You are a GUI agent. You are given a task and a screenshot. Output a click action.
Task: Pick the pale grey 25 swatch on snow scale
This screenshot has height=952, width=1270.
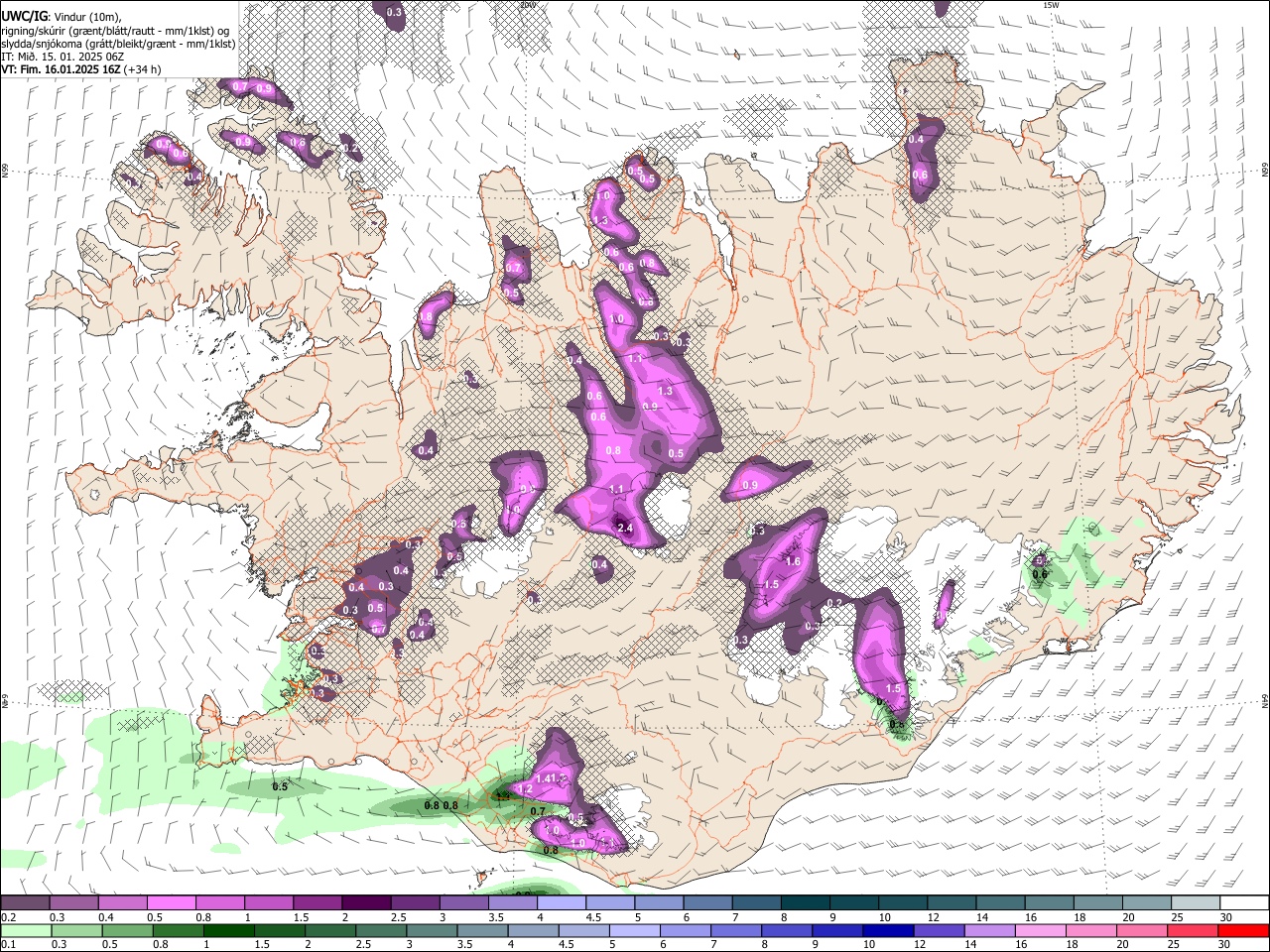1197,902
